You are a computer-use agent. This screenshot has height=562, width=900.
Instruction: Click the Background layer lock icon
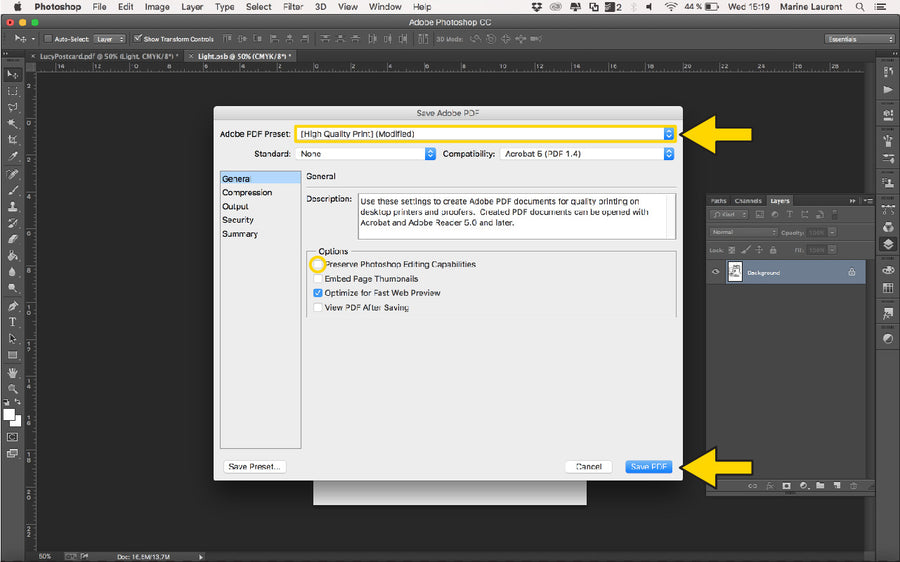point(852,272)
